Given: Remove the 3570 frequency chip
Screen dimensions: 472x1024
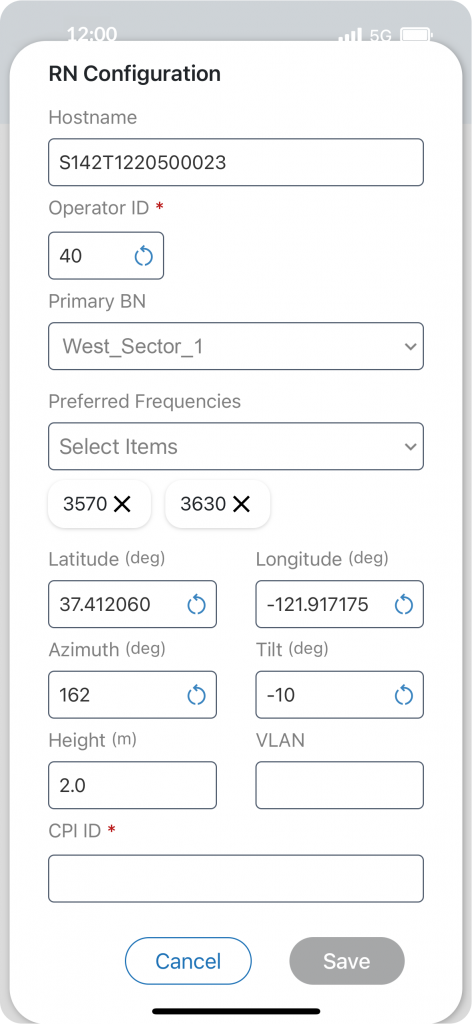Looking at the screenshot, I should click(123, 504).
